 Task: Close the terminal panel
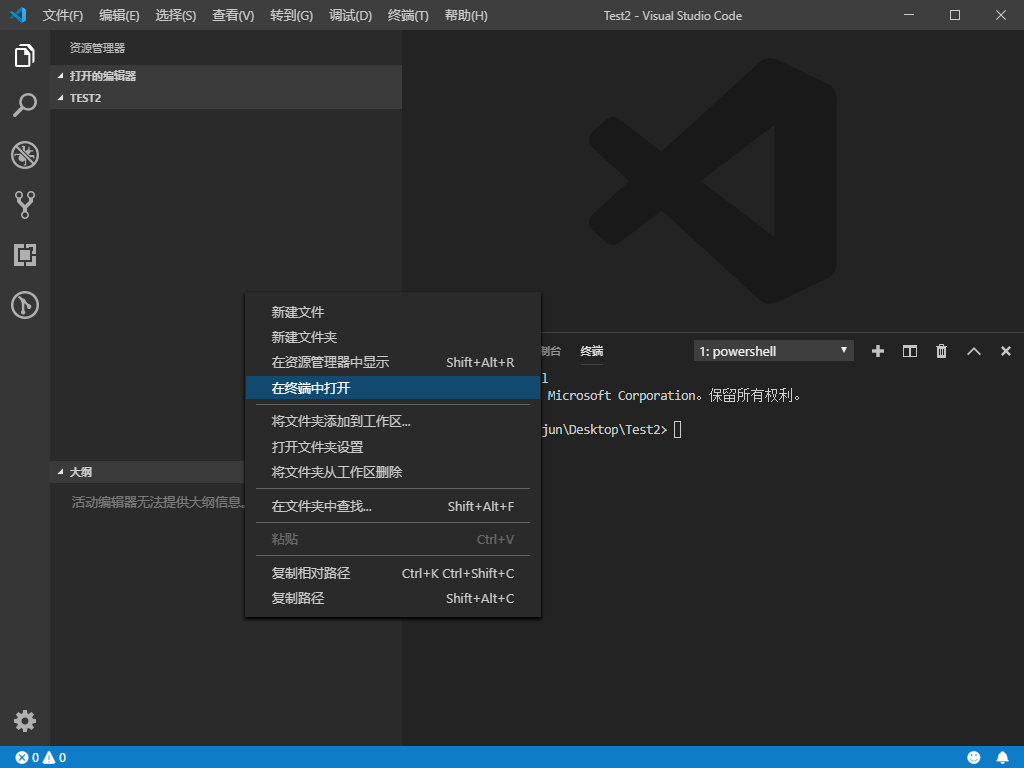1006,351
